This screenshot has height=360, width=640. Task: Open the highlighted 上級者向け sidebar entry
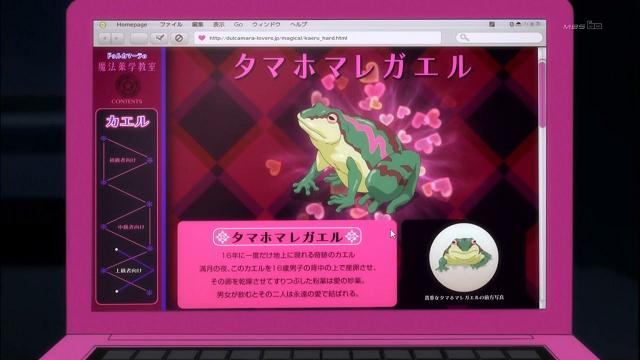[128, 271]
